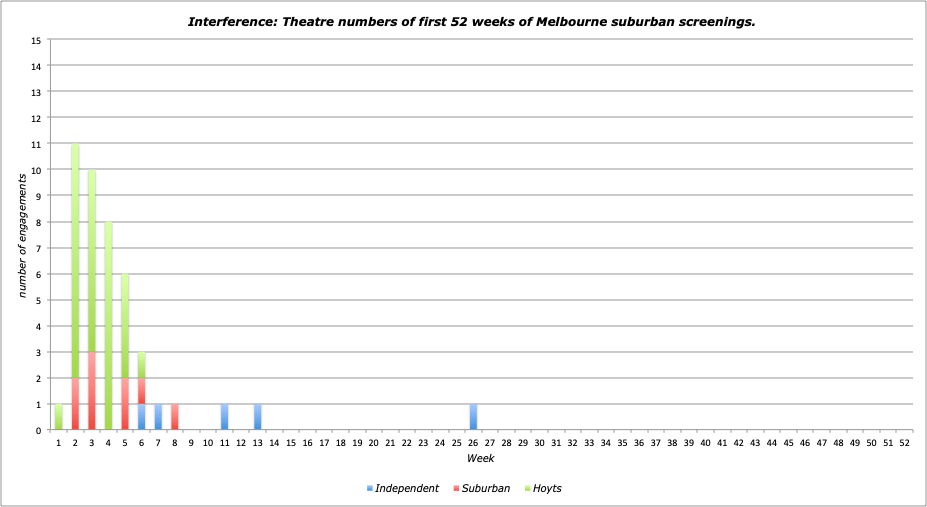Select the Independent legend label
Screen dimensions: 927x507
click(x=407, y=488)
